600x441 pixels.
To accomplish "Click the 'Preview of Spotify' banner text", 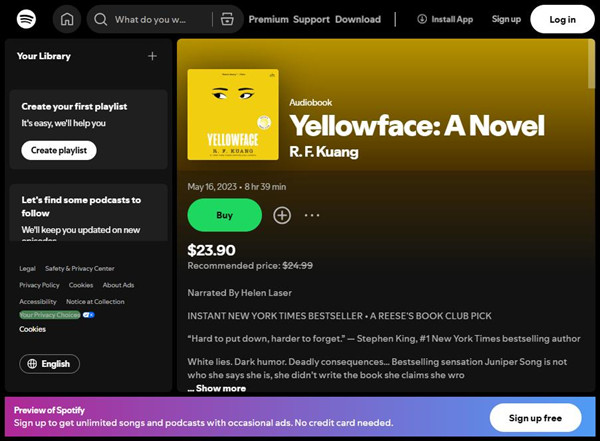I will click(x=49, y=410).
